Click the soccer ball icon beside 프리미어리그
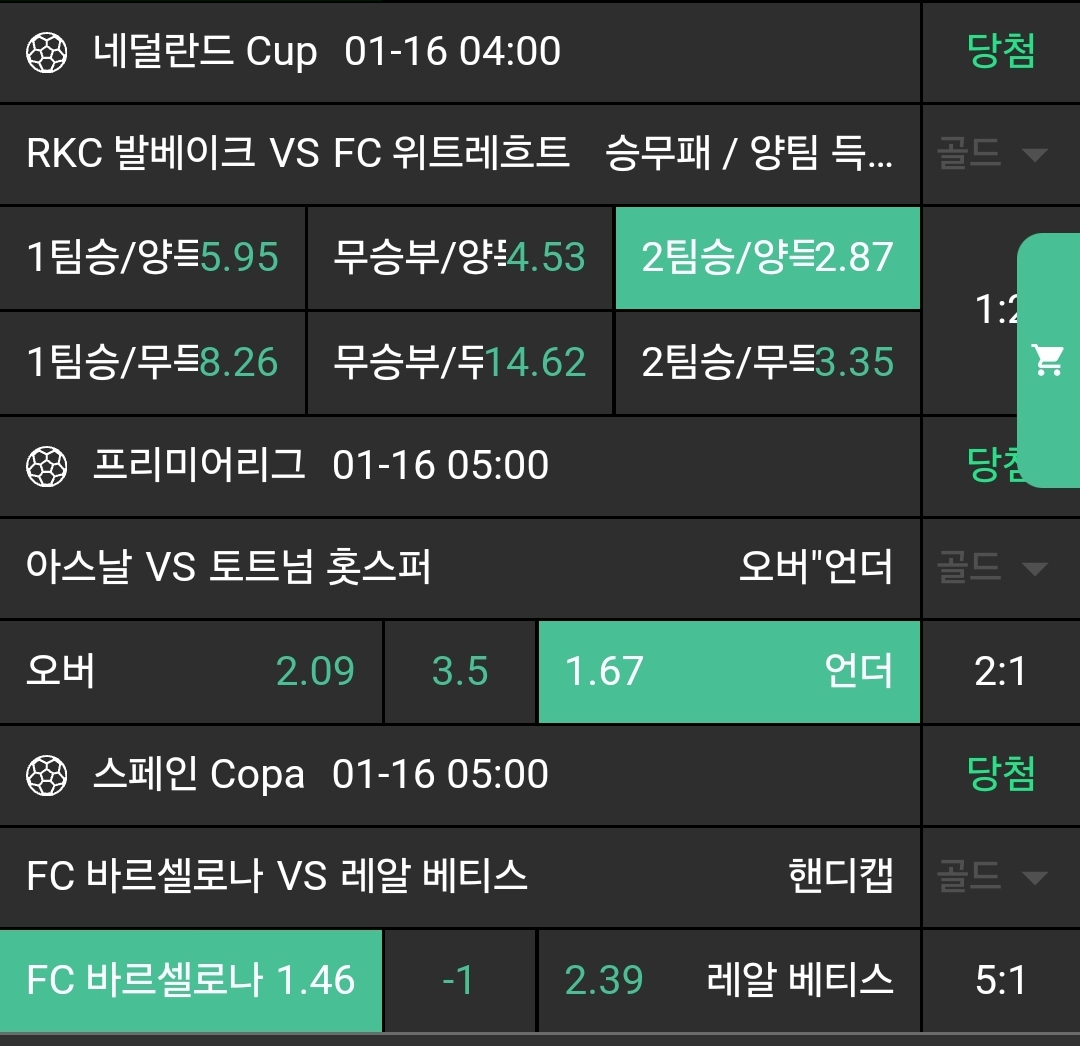The width and height of the screenshot is (1080, 1046). 46,466
